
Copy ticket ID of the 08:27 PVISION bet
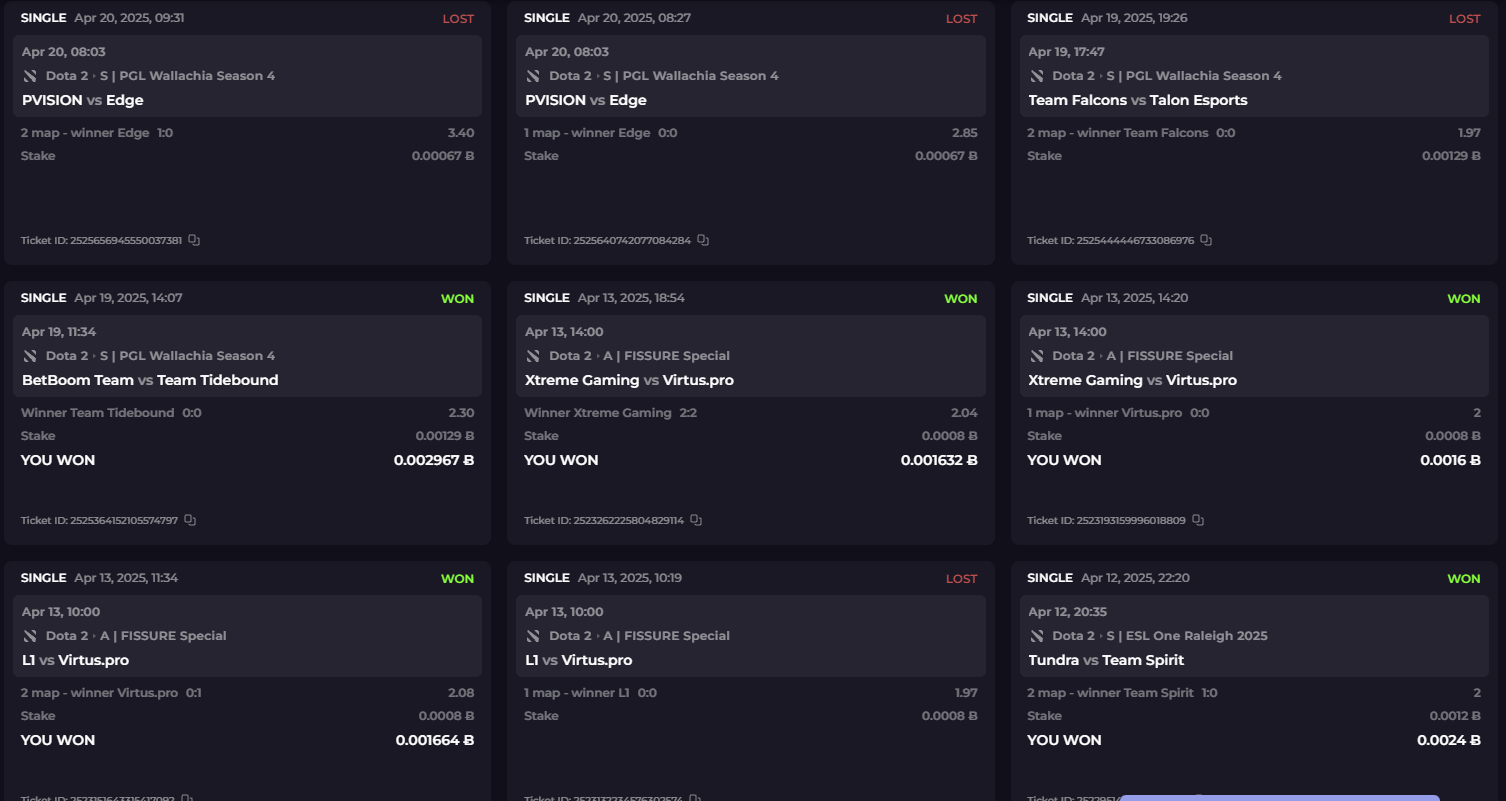(x=703, y=240)
